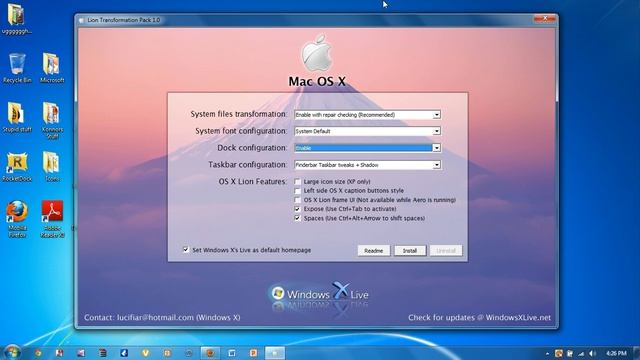Enable Left side OS X caption buttons style
Viewport: 640px width, 360px height.
pos(298,191)
